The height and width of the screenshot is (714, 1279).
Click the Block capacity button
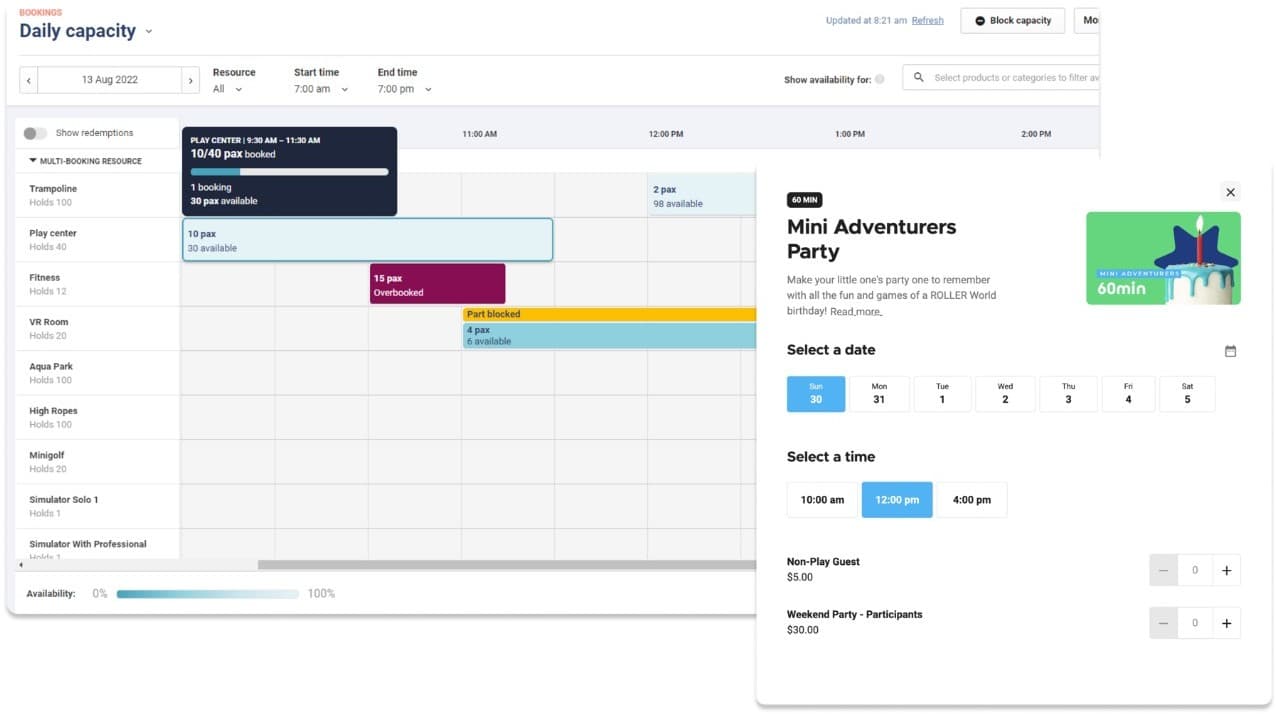click(x=1013, y=20)
